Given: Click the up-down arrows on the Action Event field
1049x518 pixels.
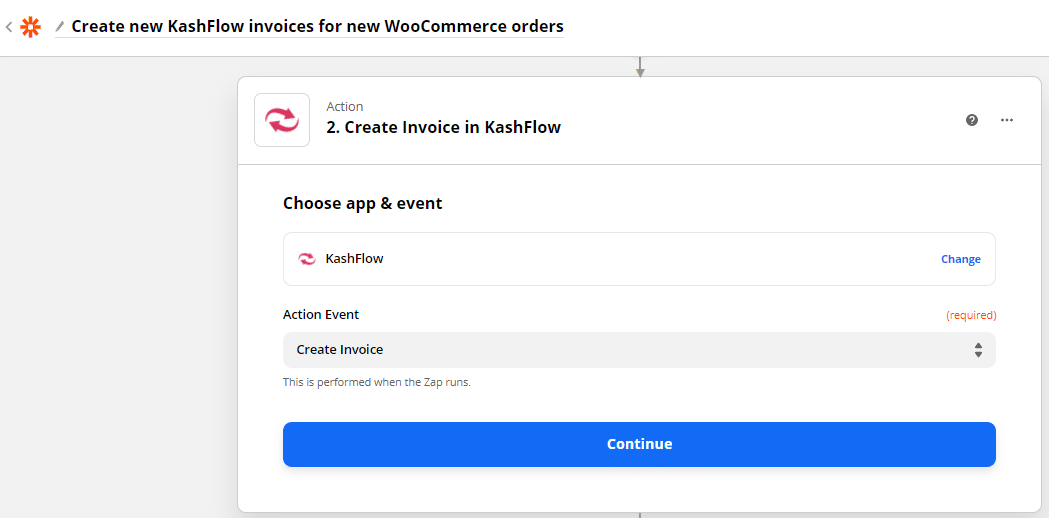Looking at the screenshot, I should pyautogui.click(x=978, y=350).
